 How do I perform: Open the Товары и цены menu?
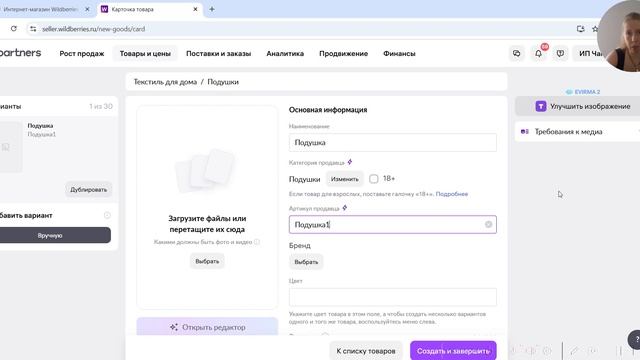coord(145,53)
